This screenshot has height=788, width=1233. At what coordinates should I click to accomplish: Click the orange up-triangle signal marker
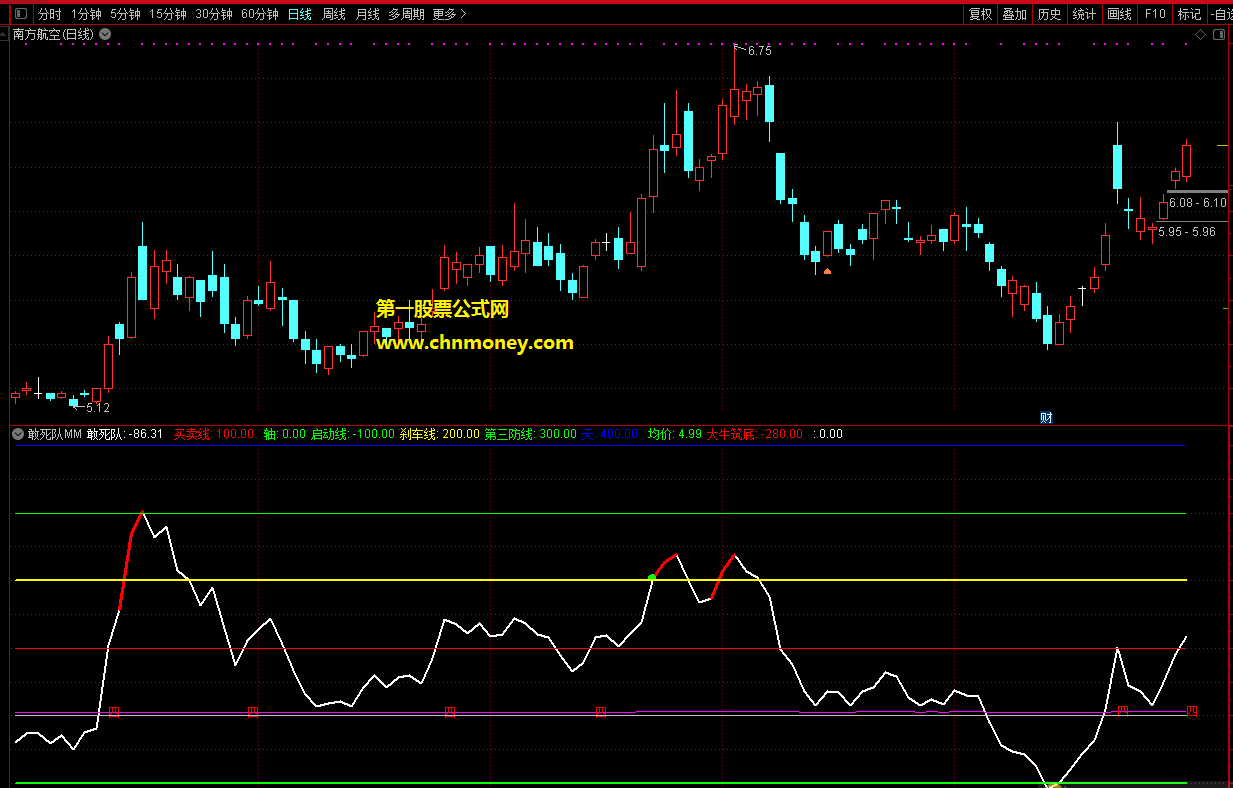(x=827, y=270)
